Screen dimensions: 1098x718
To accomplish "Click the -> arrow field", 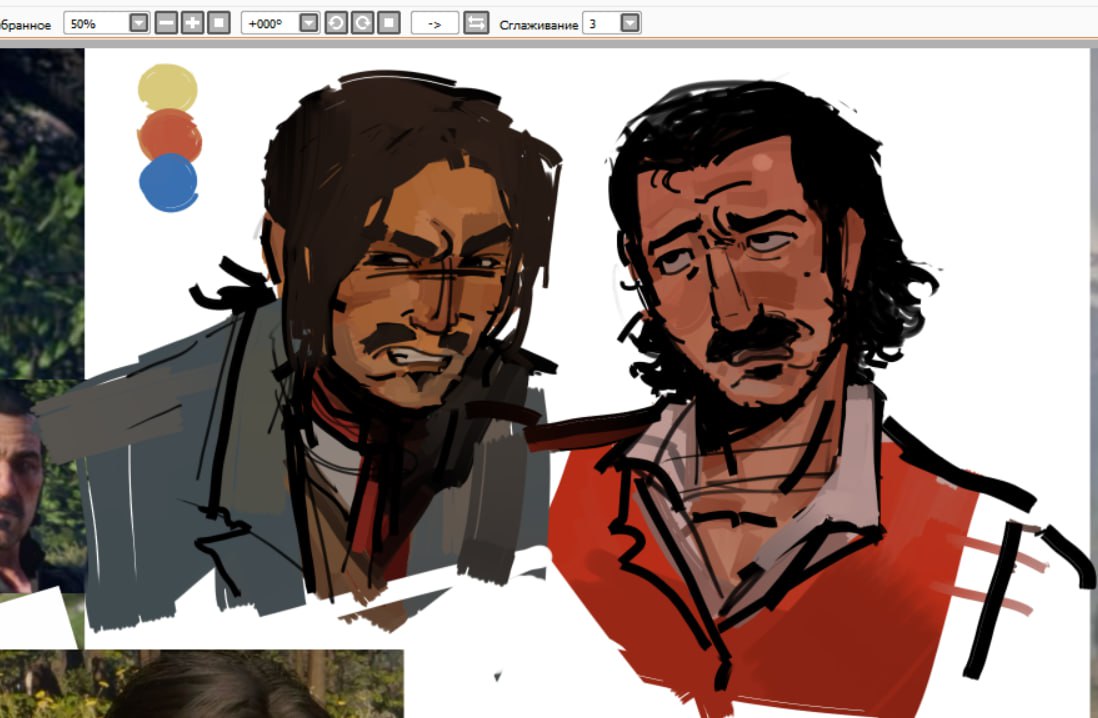I will (x=434, y=23).
